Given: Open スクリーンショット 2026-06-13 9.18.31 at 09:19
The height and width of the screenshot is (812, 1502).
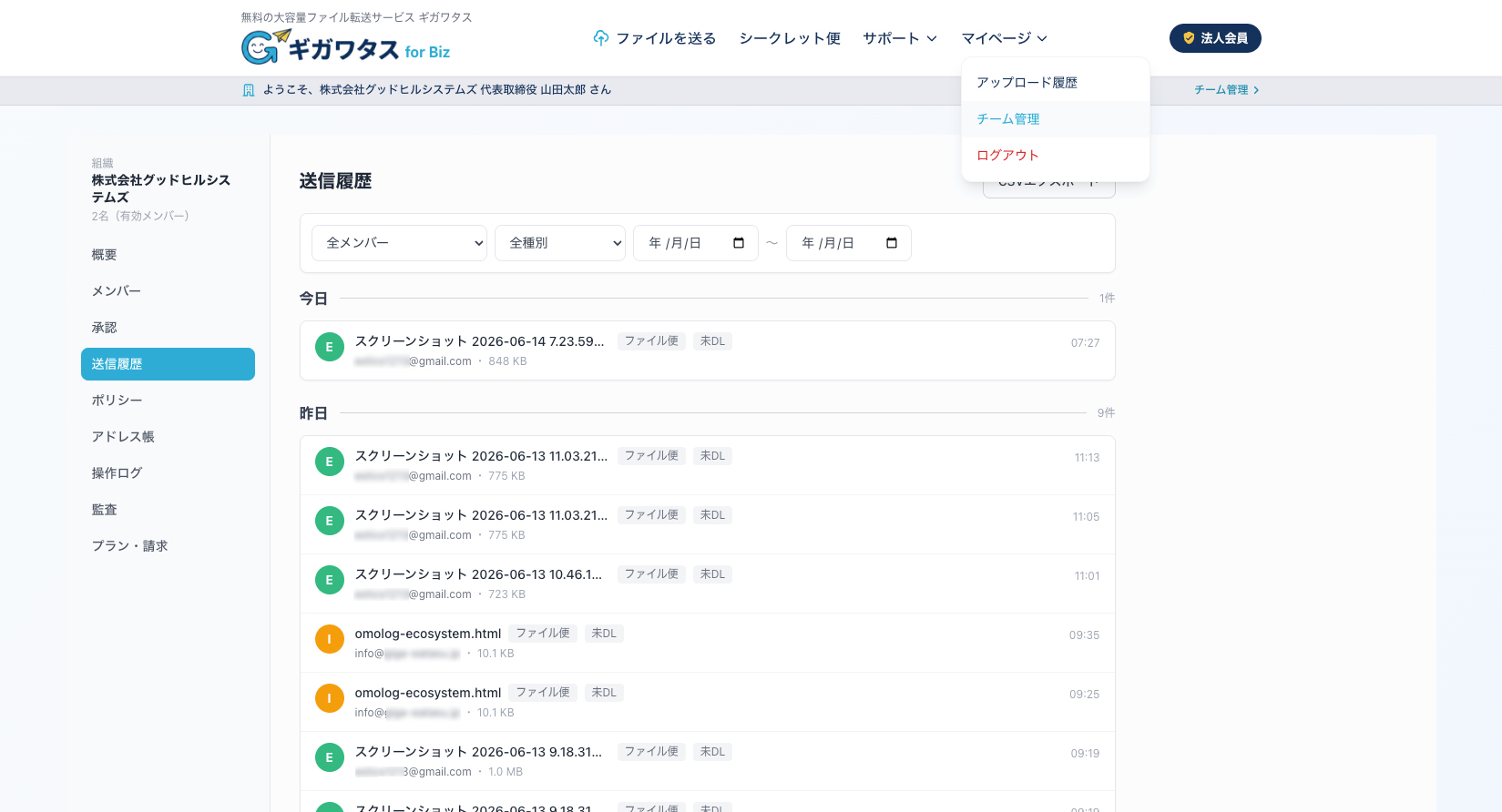Looking at the screenshot, I should (708, 761).
